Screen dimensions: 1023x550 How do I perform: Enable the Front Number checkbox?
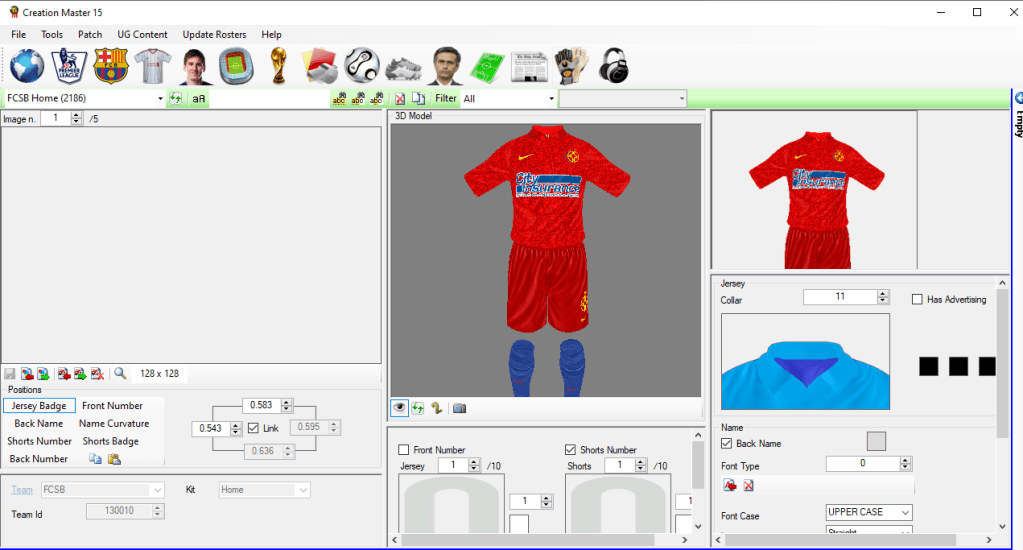click(404, 450)
